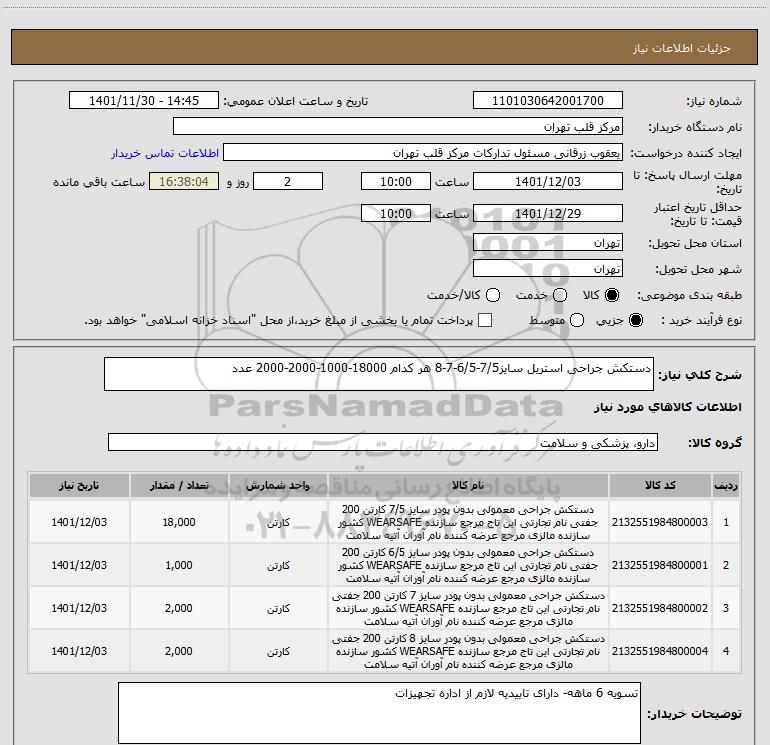Click the buyer name field مرکز قلب تهران
The height and width of the screenshot is (745, 770).
[398, 127]
